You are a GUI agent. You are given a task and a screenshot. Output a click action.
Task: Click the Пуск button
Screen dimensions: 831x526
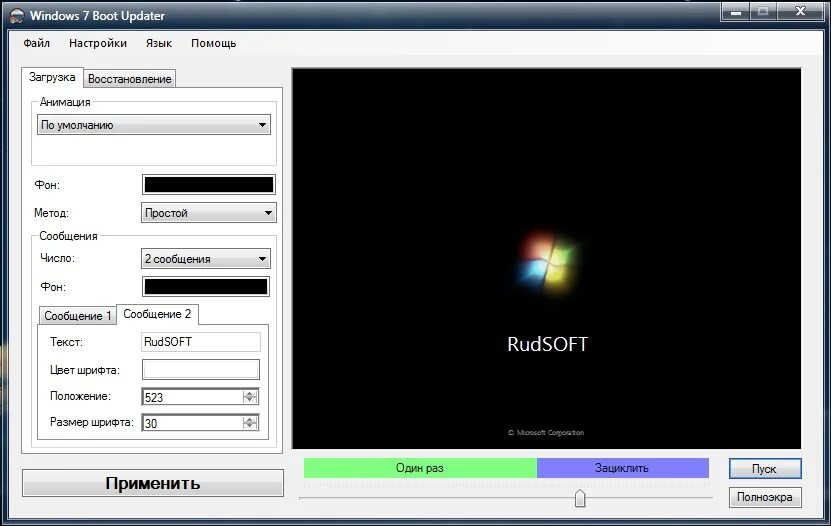765,469
